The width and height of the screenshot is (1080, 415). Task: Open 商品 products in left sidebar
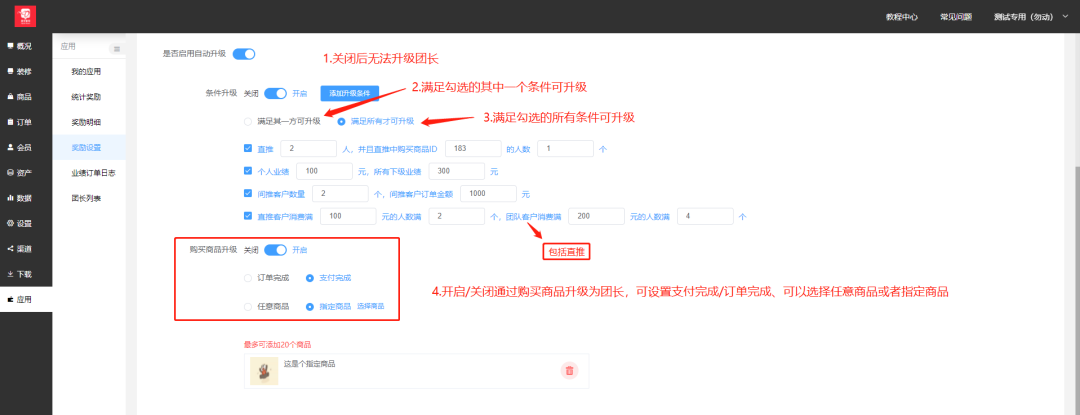[20, 97]
